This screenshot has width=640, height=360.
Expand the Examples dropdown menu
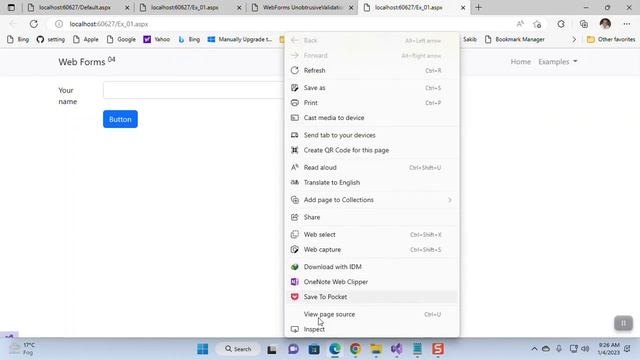[x=558, y=62]
